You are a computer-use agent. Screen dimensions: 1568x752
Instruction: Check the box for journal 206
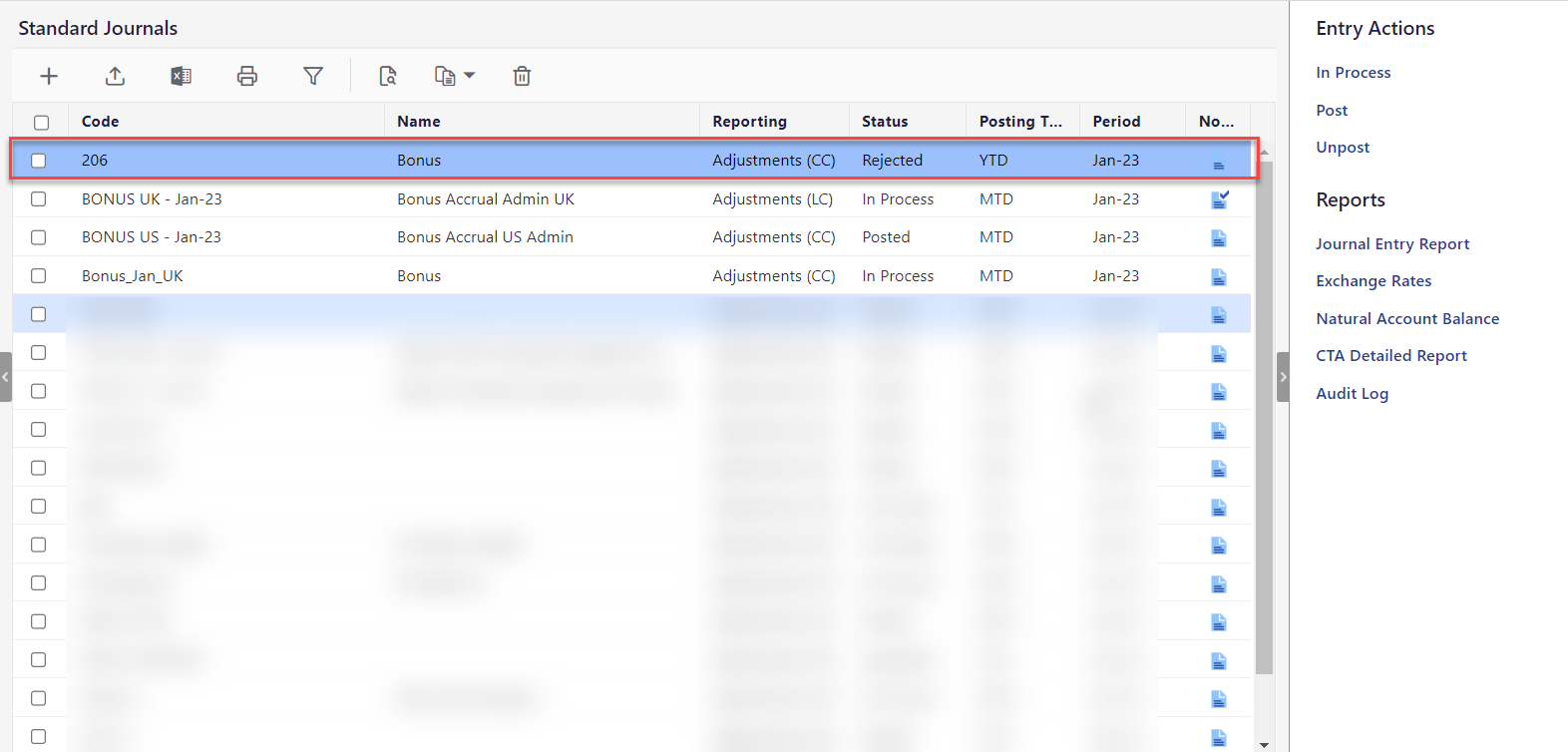point(38,161)
